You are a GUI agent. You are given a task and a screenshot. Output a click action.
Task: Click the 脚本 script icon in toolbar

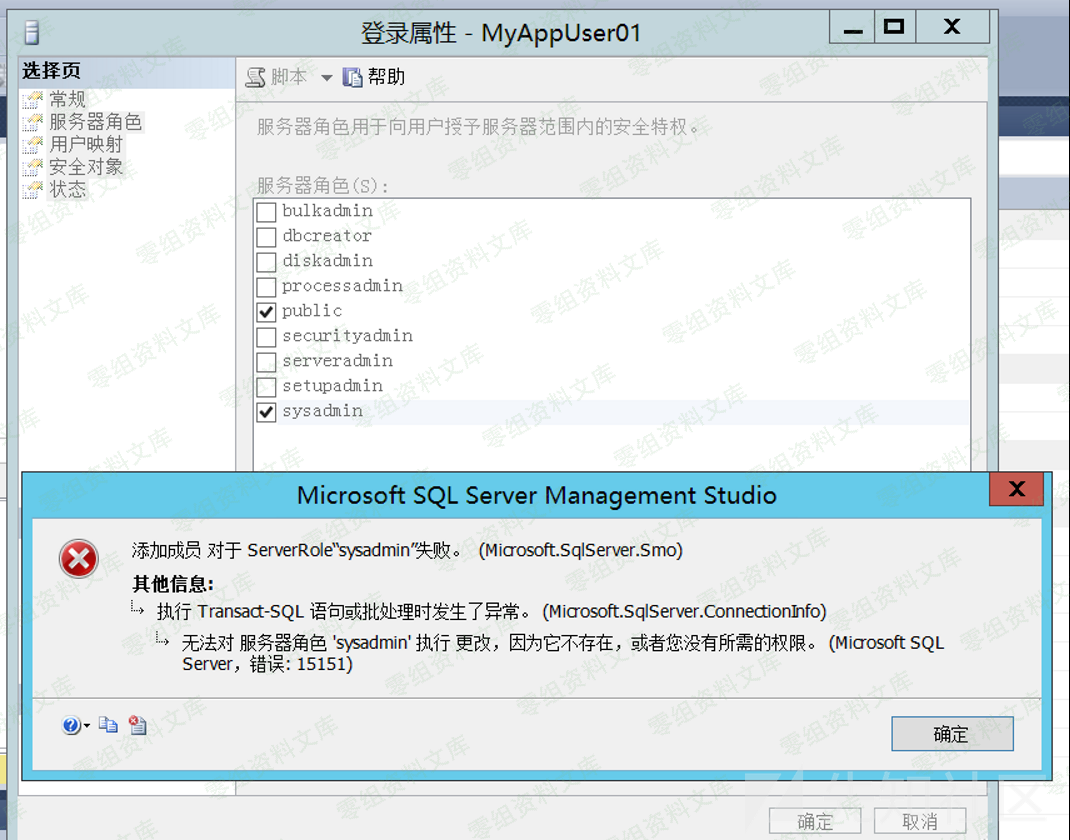pyautogui.click(x=256, y=77)
